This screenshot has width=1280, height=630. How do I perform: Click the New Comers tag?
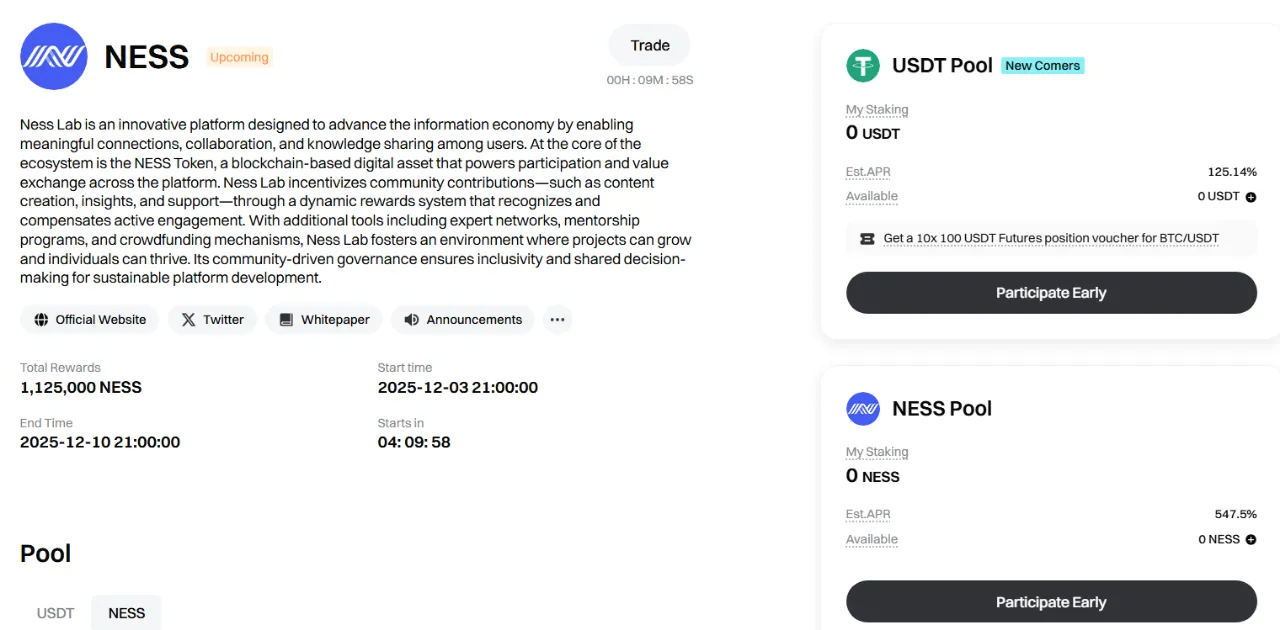click(x=1042, y=66)
